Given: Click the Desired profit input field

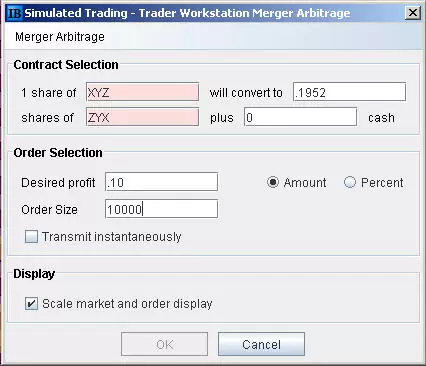Looking at the screenshot, I should tap(161, 182).
